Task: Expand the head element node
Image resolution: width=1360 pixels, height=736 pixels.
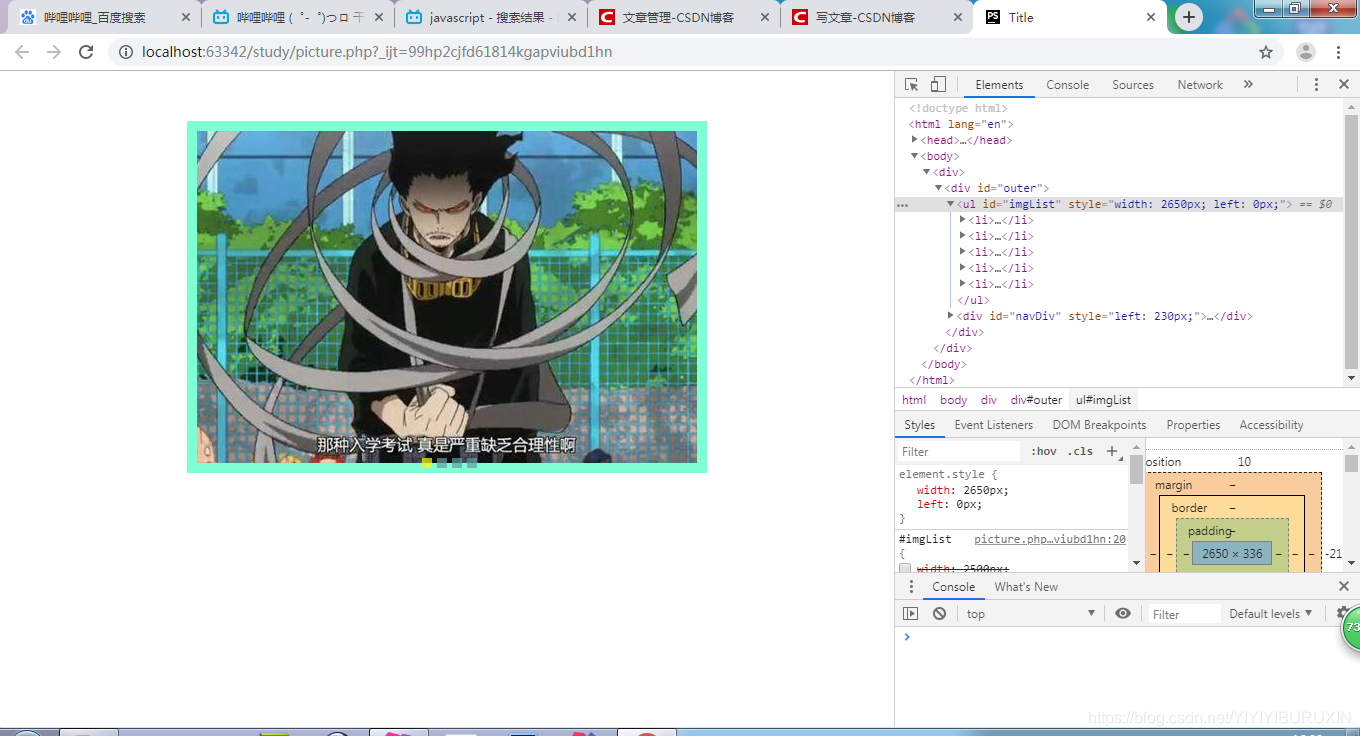Action: click(915, 140)
